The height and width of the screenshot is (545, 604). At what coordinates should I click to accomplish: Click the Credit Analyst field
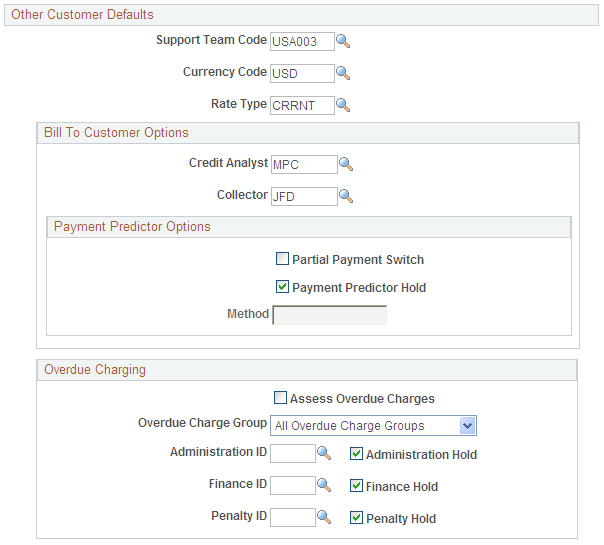(304, 164)
